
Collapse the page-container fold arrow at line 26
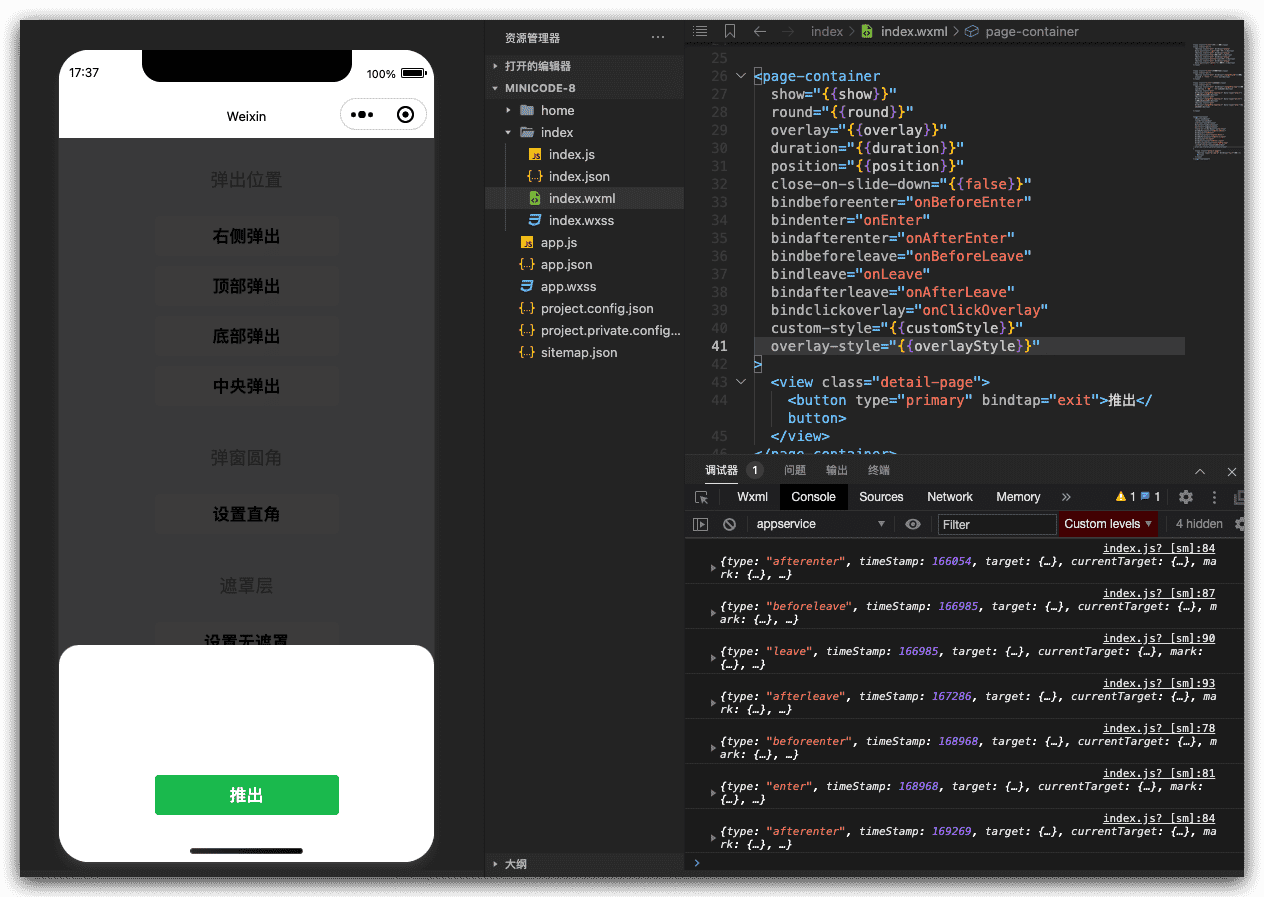[740, 76]
